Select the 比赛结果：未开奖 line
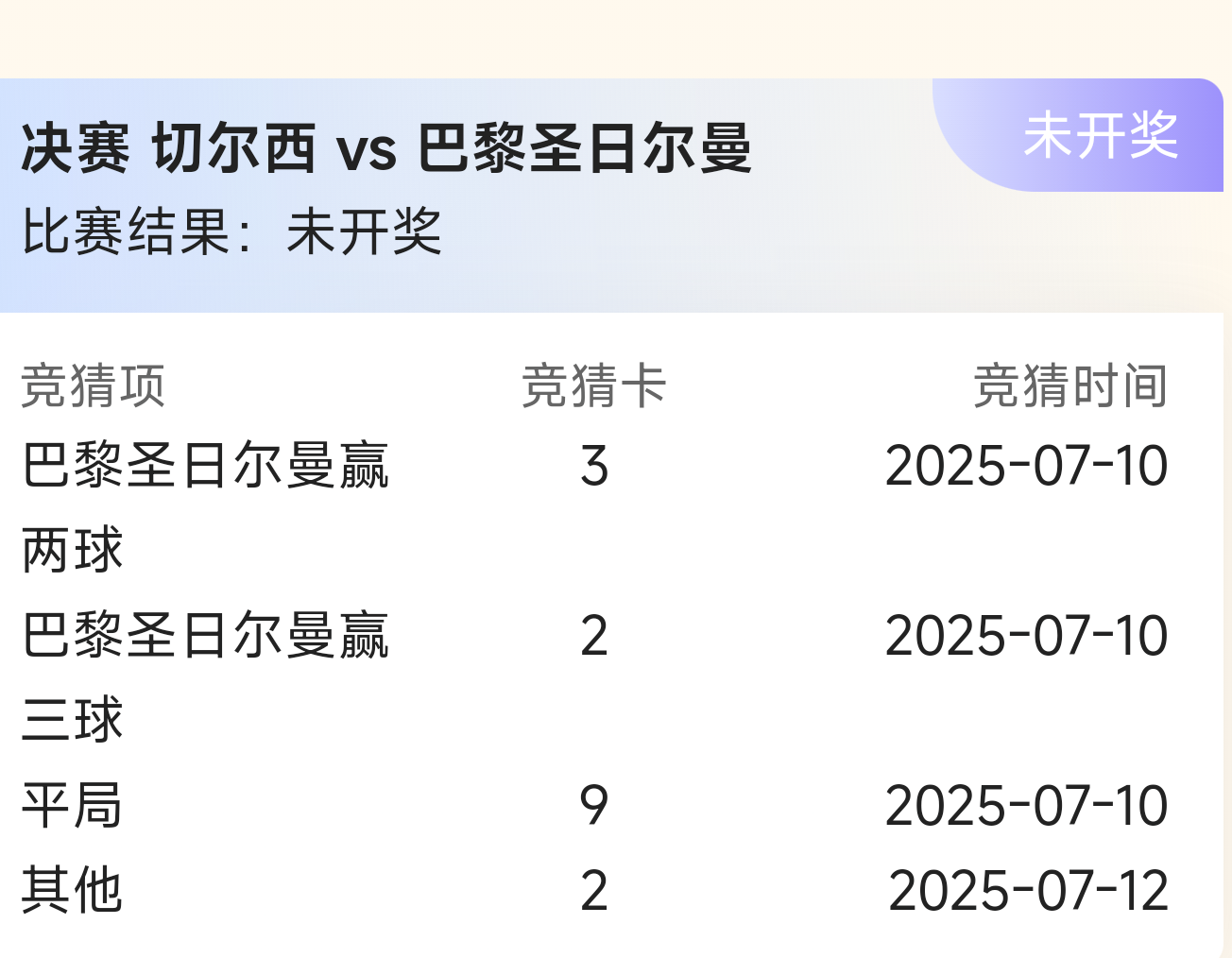1232x958 pixels. 231,231
